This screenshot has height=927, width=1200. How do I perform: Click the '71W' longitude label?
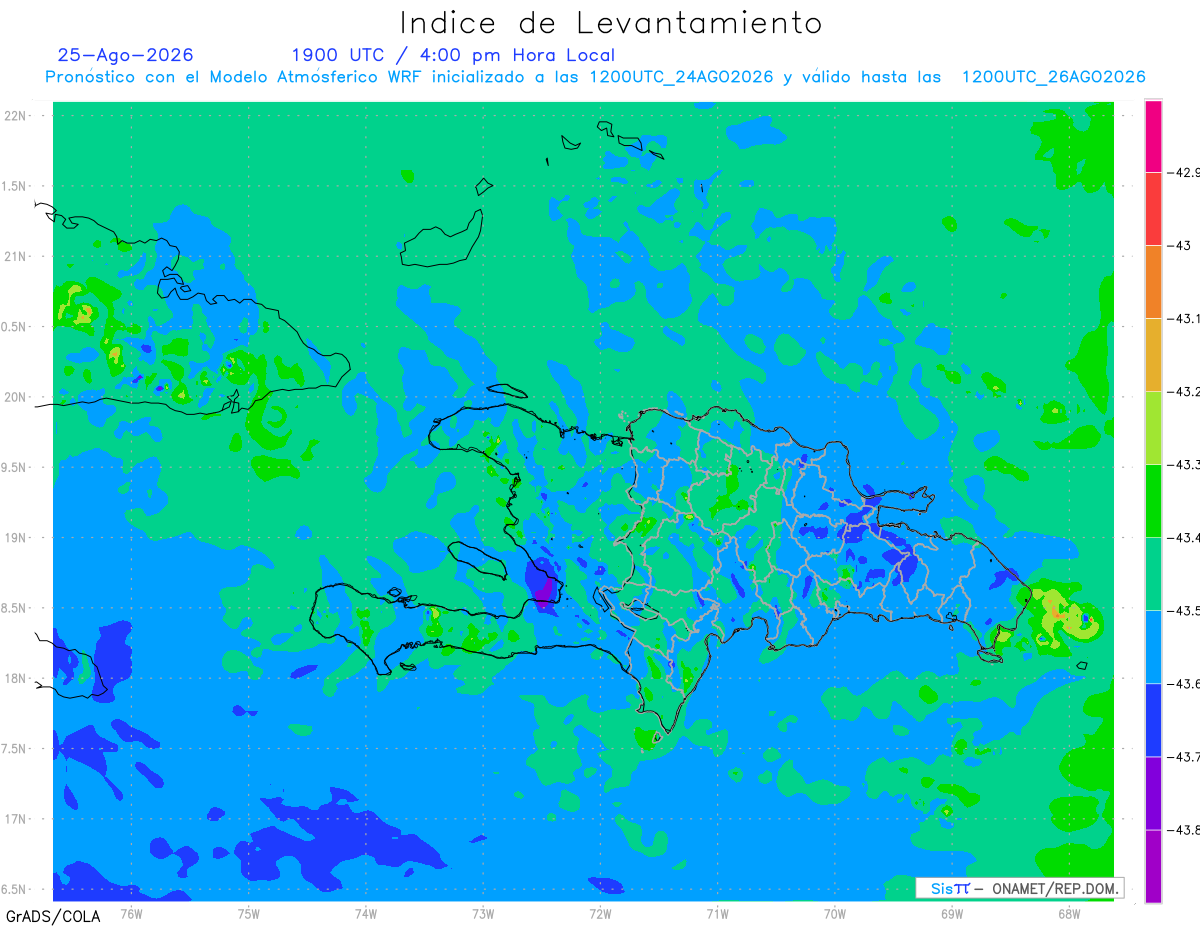tap(717, 913)
